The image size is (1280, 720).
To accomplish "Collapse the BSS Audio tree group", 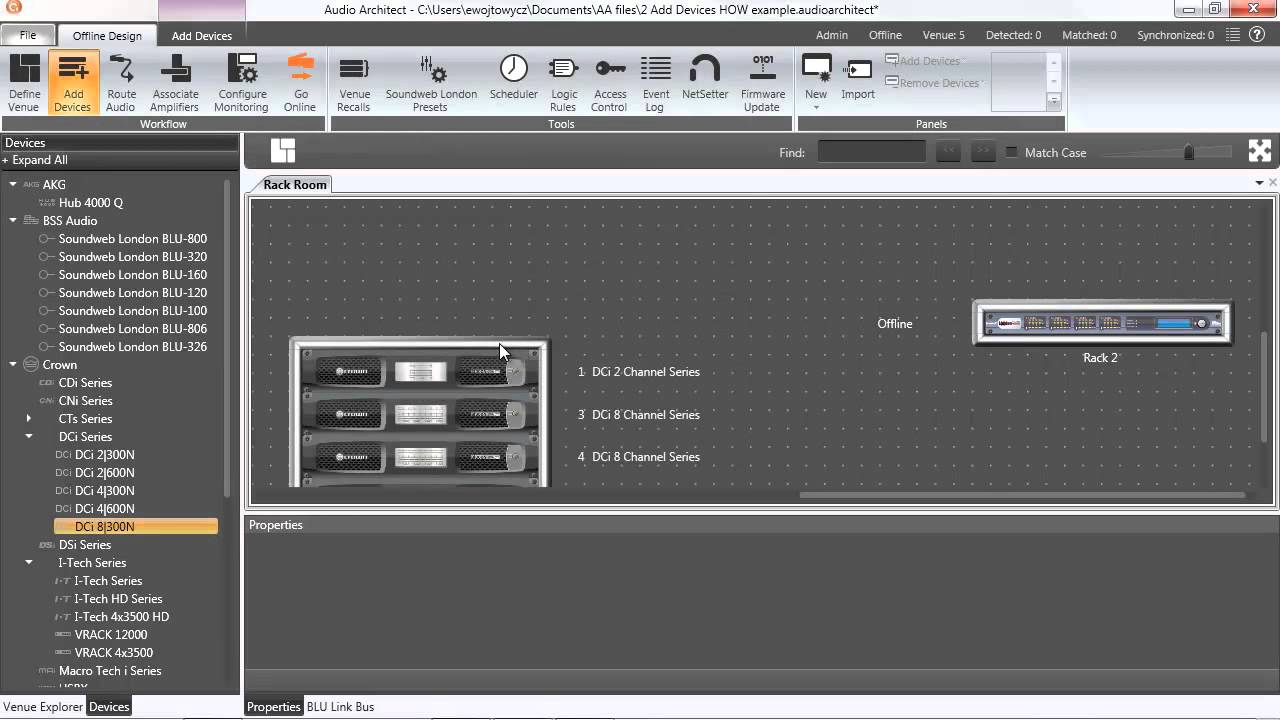I will click(x=13, y=221).
